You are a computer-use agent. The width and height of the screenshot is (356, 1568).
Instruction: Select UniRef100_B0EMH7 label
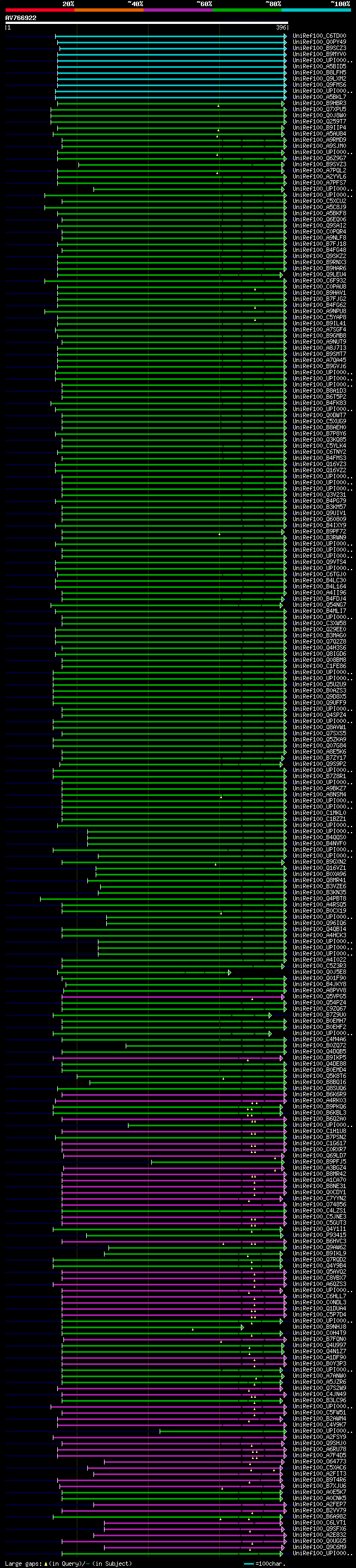coord(319,1021)
